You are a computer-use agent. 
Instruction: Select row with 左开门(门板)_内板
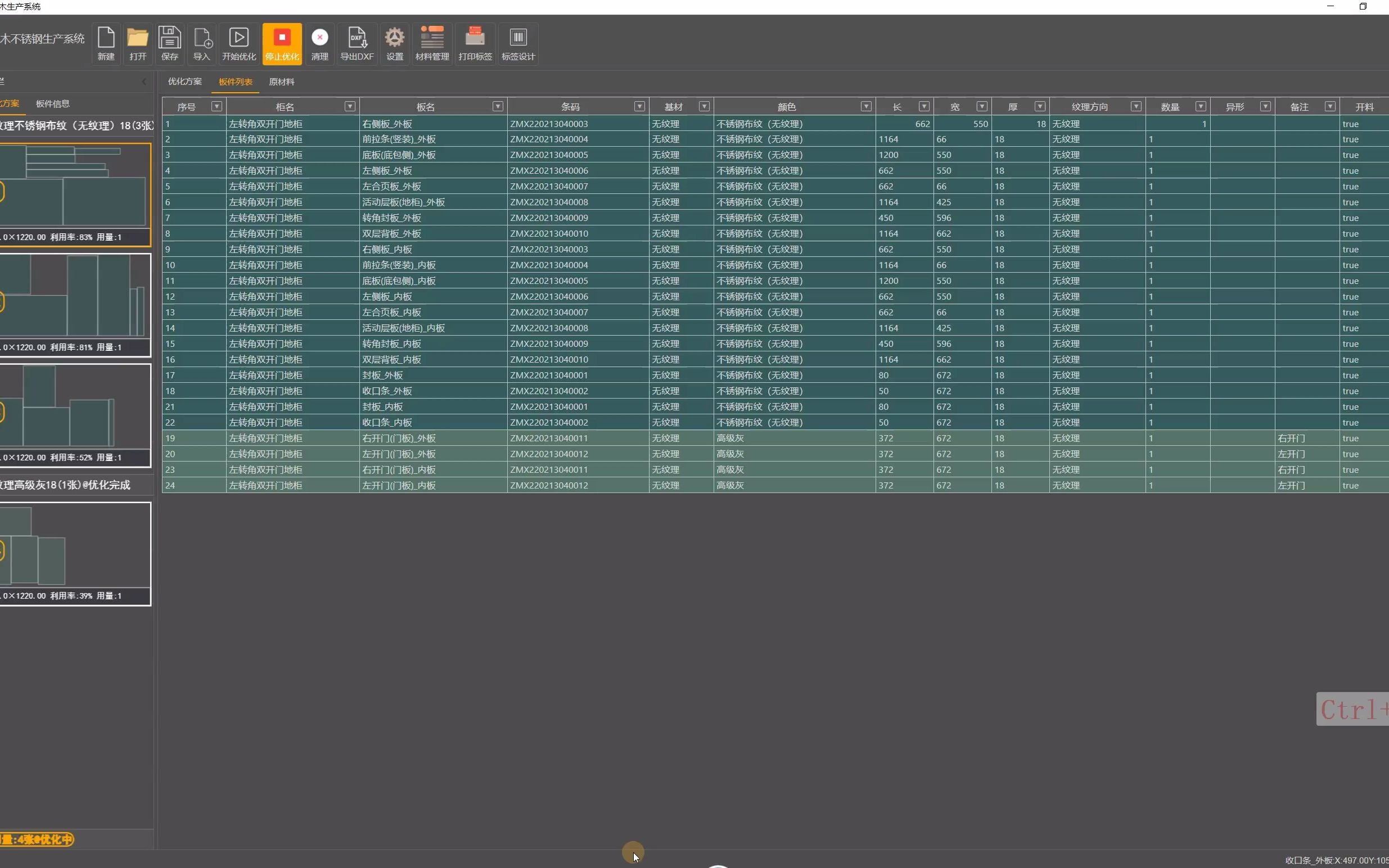click(775, 486)
